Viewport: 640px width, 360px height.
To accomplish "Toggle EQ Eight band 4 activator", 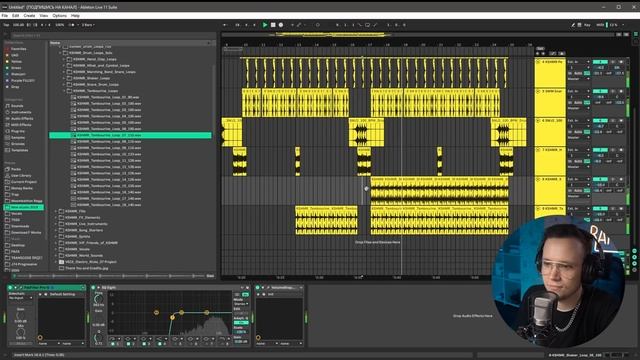I will pyautogui.click(x=159, y=344).
